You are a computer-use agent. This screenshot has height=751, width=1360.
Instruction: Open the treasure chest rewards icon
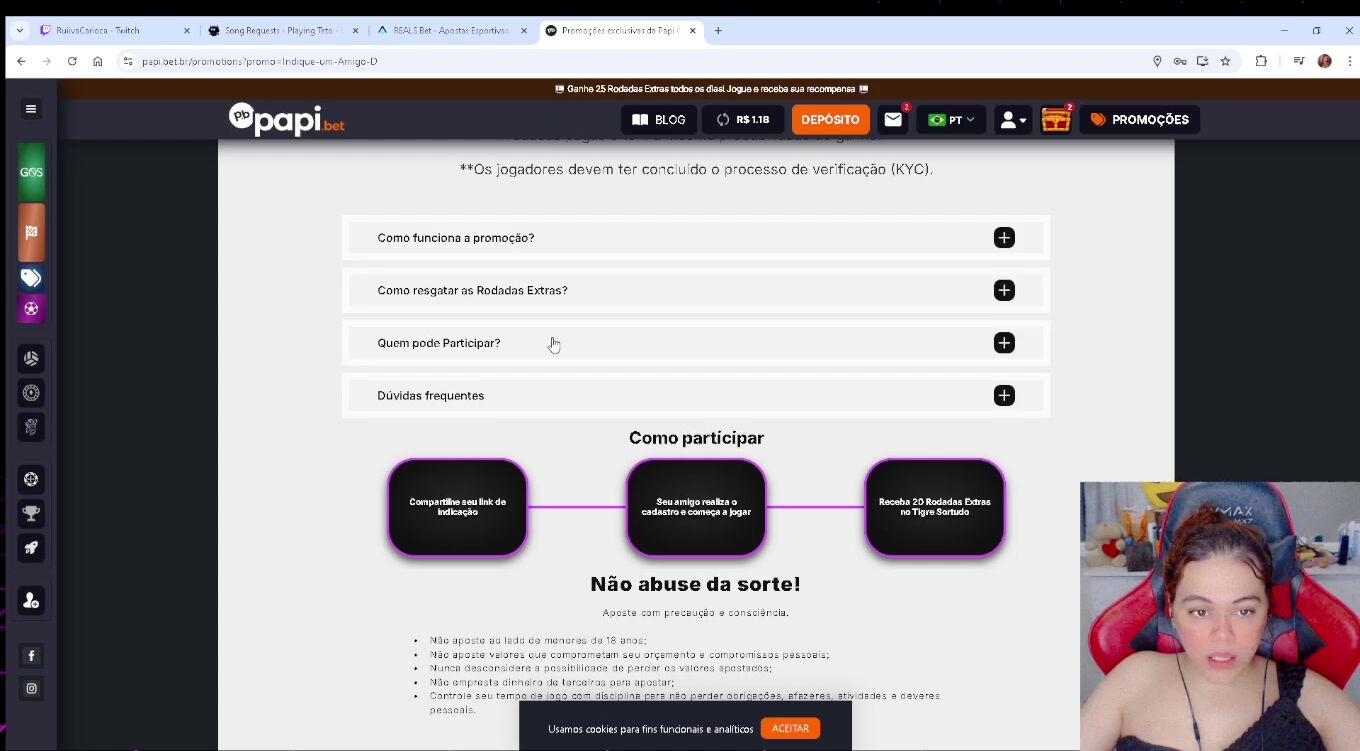point(1056,120)
